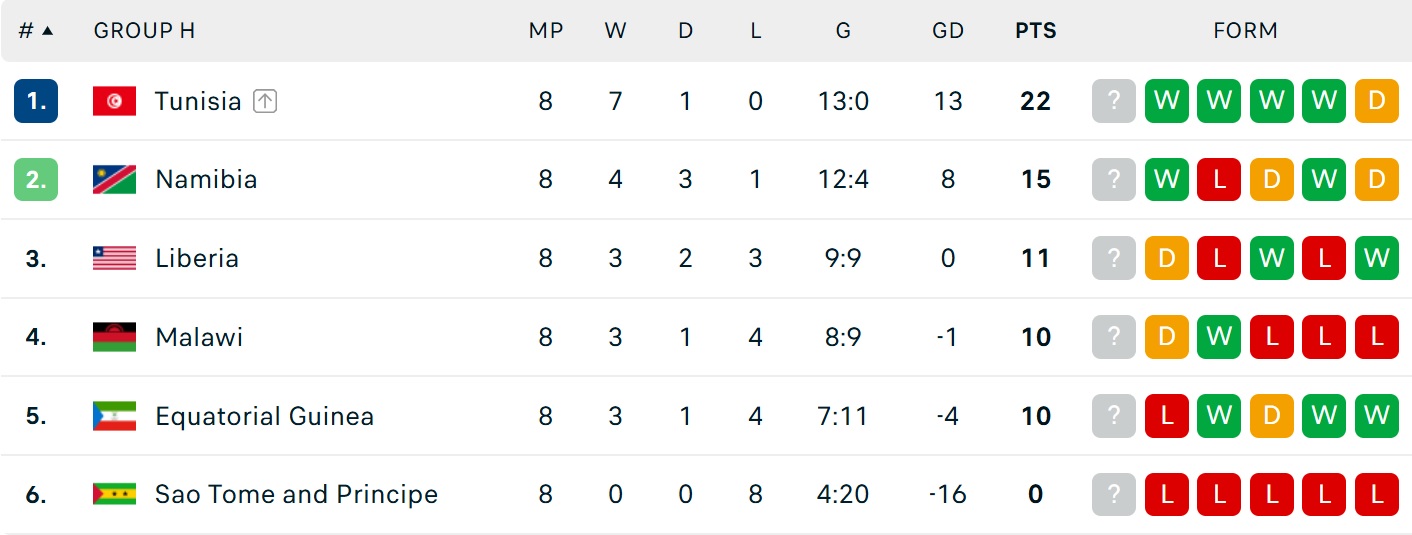Open the Namibia team link
The image size is (1412, 535).
206,180
